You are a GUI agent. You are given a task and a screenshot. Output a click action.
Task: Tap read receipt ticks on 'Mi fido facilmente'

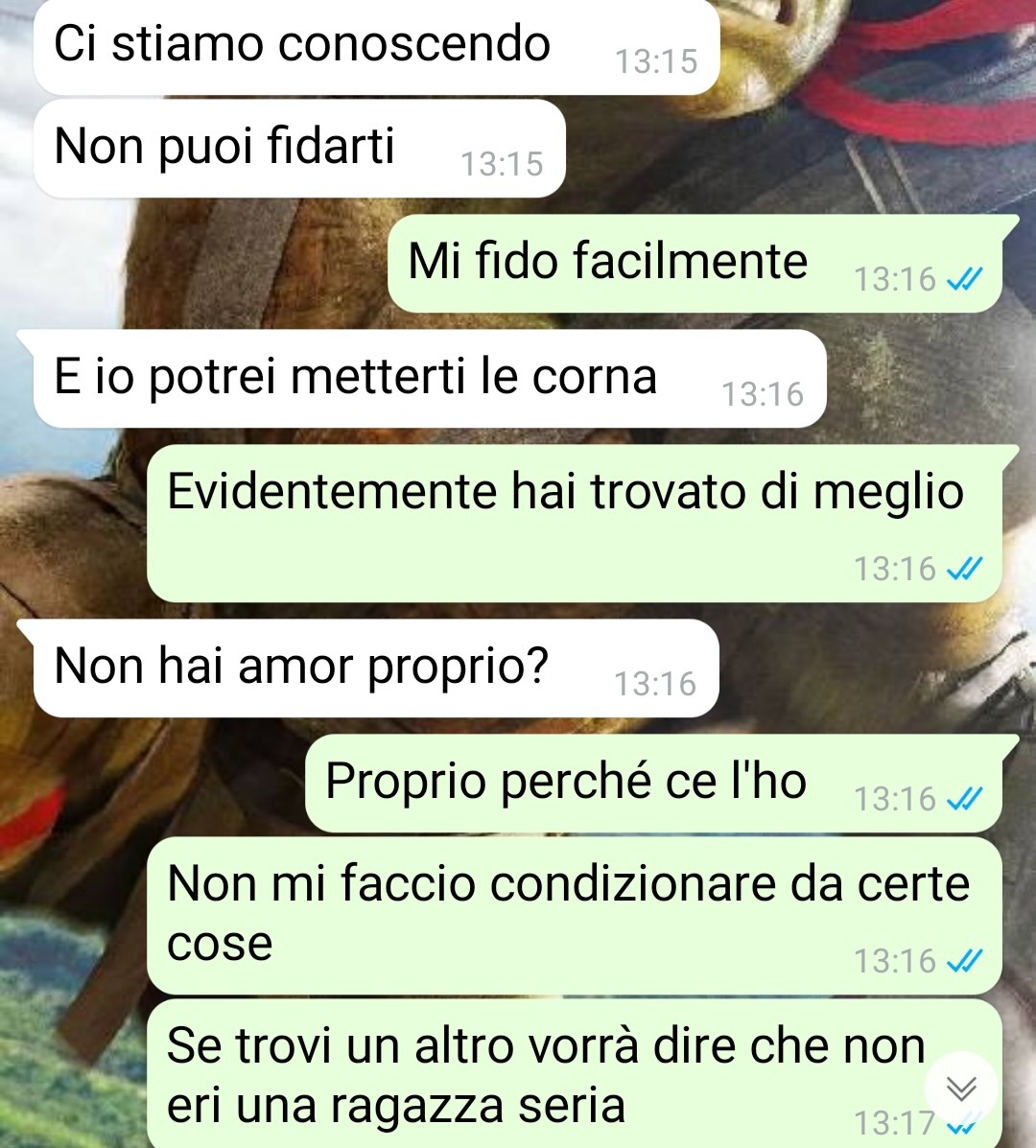tap(964, 279)
